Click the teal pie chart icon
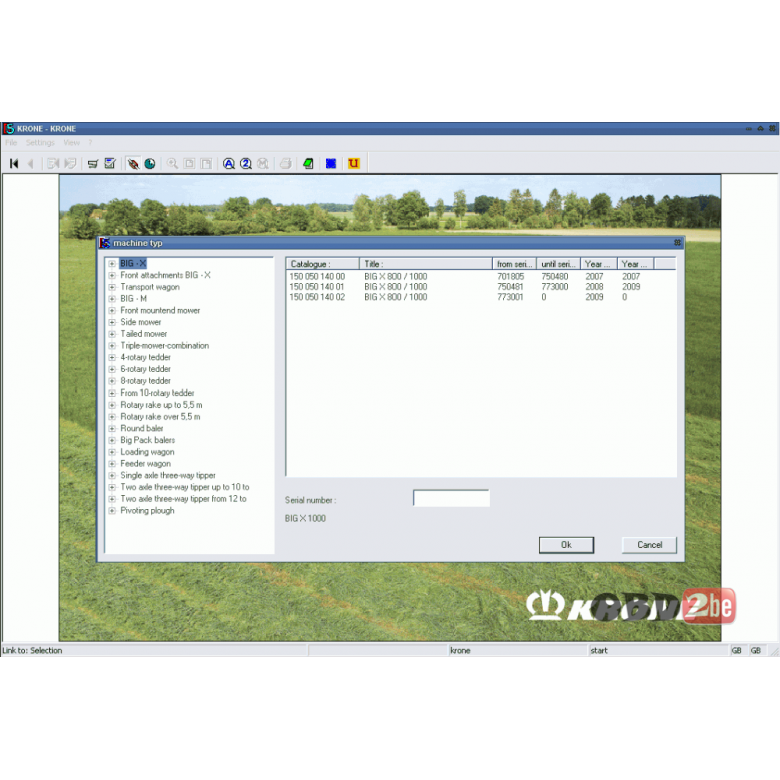Viewport: 780px width, 780px height. point(150,163)
